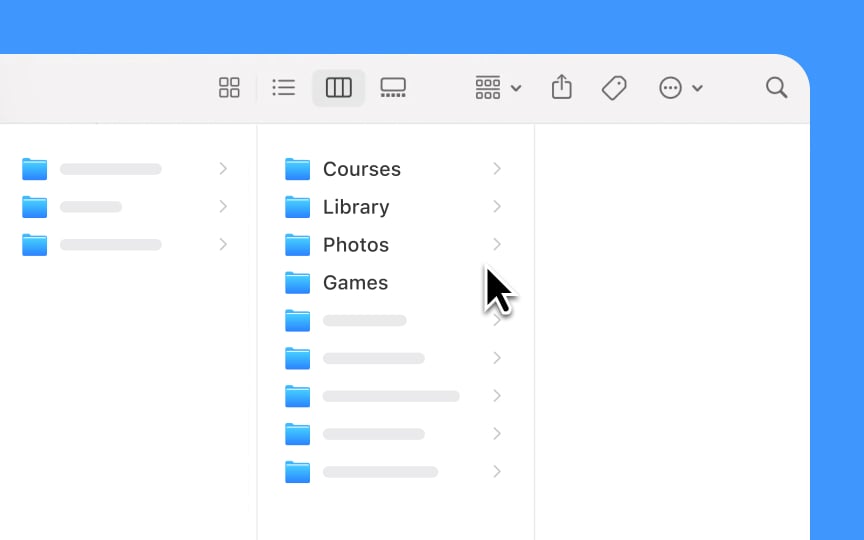Switch to icon grid view
The width and height of the screenshot is (864, 540).
[229, 88]
